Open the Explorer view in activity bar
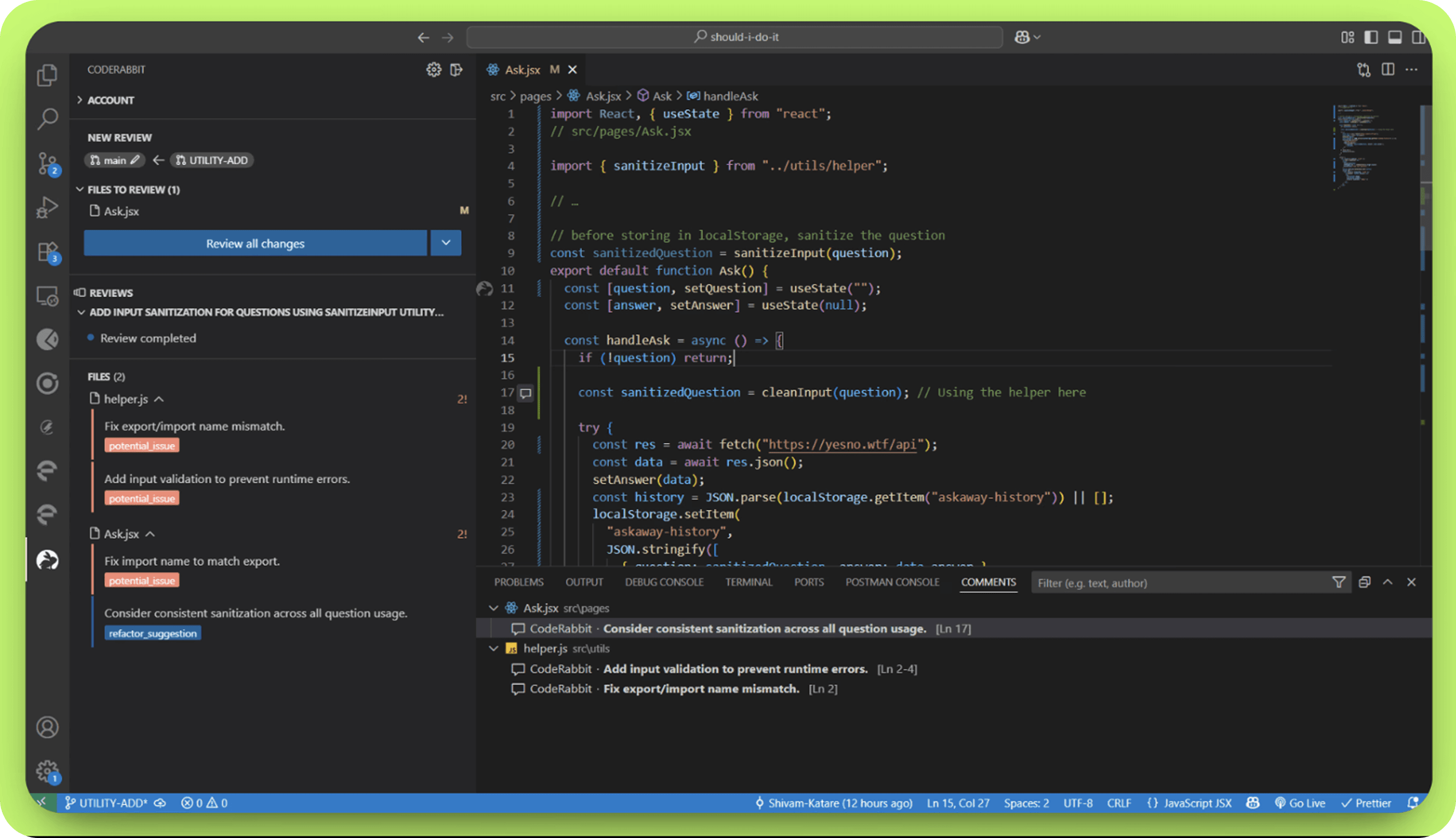 click(47, 75)
